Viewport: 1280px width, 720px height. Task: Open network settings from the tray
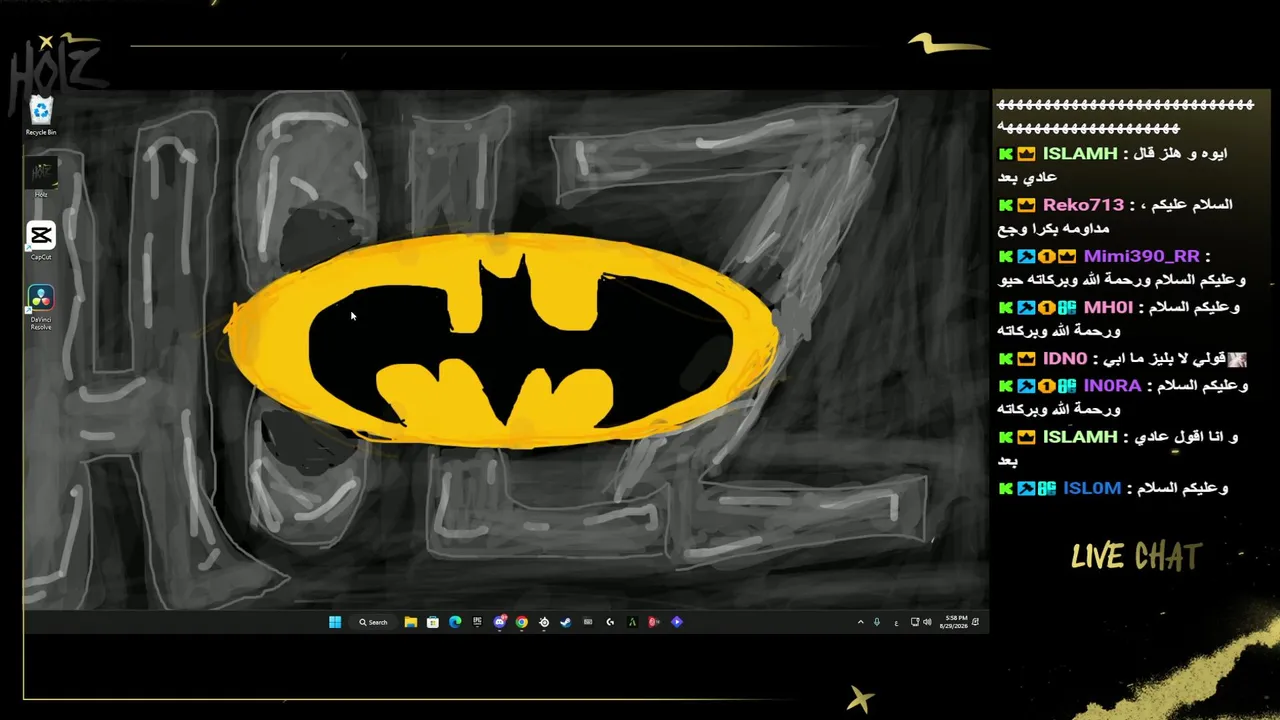click(915, 622)
